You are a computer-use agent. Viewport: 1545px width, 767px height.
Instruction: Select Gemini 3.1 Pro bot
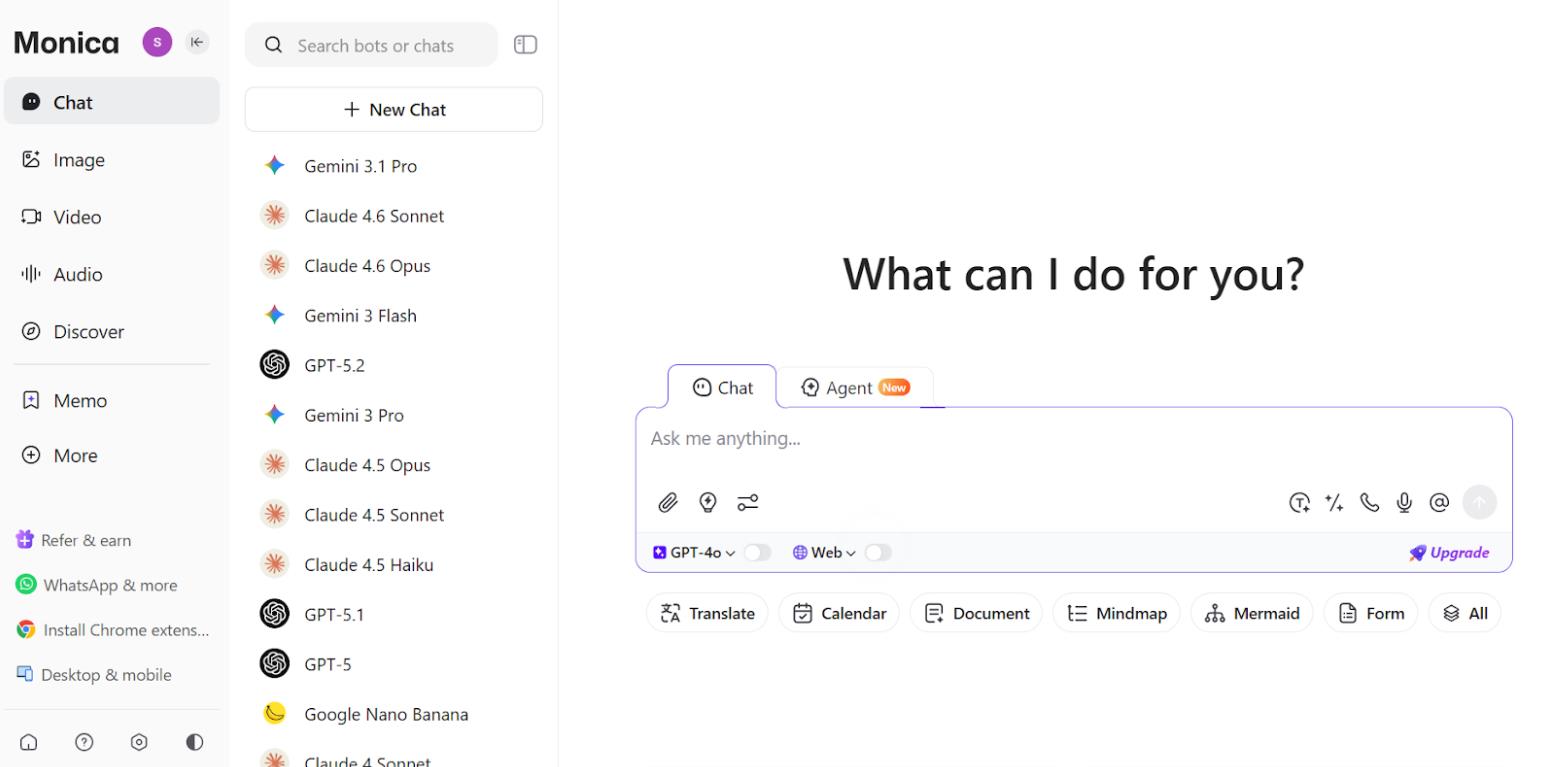pos(394,166)
